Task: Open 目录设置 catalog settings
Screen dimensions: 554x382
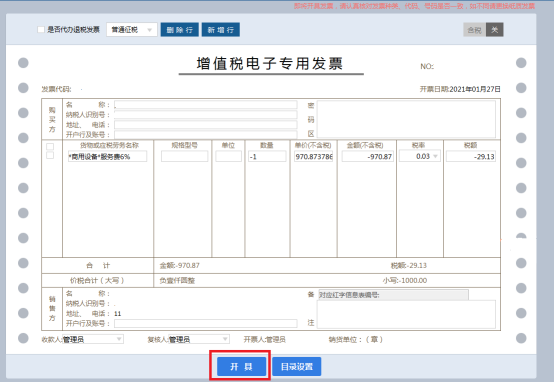Action: (297, 366)
